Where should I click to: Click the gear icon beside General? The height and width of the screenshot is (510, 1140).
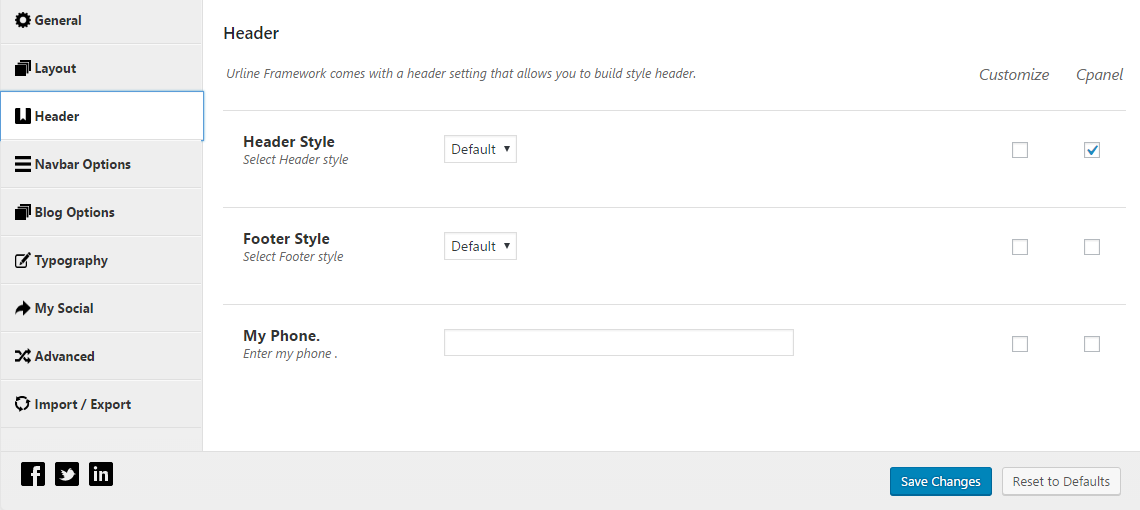[23, 20]
